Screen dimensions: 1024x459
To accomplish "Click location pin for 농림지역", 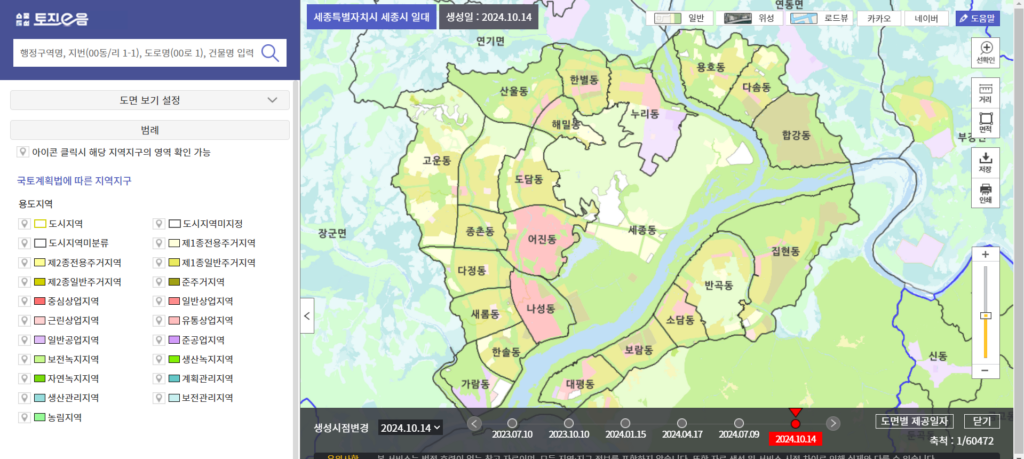I will tap(24, 417).
